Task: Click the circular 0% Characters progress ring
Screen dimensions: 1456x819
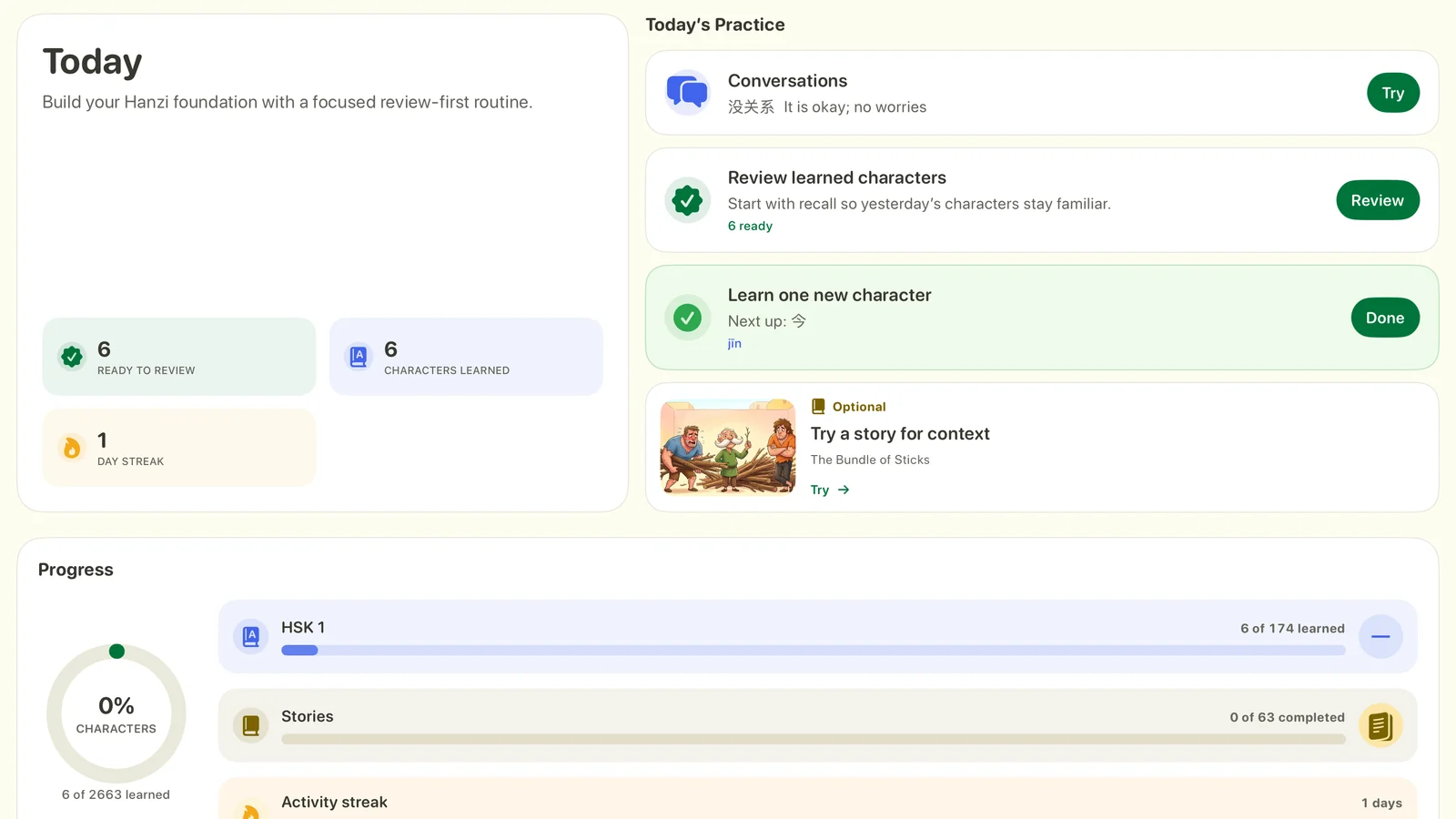Action: pos(116,713)
